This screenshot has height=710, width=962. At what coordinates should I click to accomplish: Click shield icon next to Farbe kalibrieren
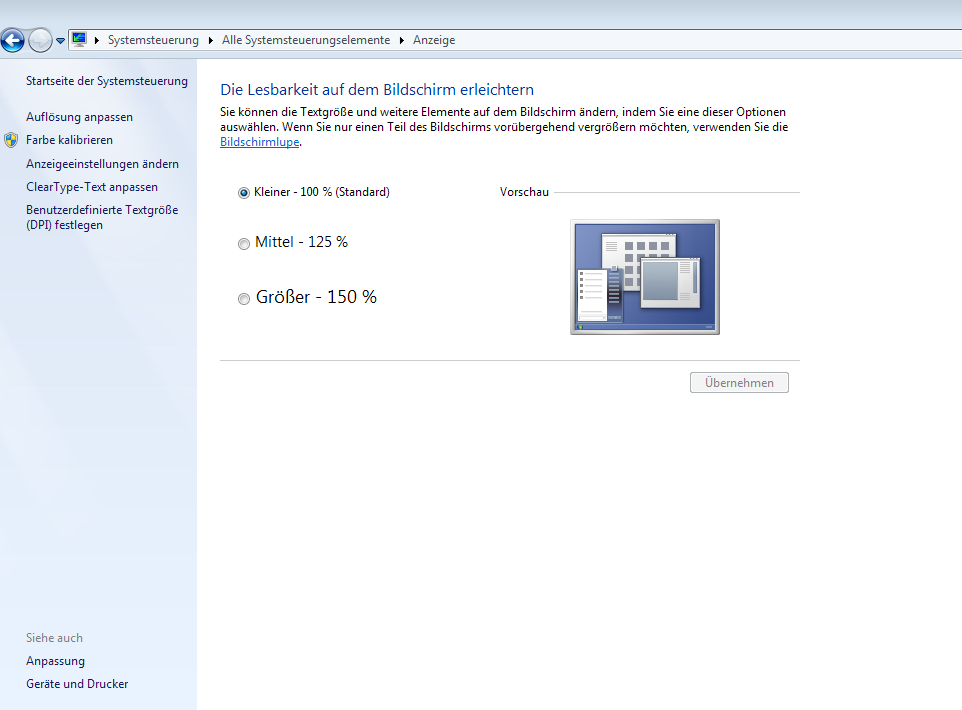[x=11, y=140]
